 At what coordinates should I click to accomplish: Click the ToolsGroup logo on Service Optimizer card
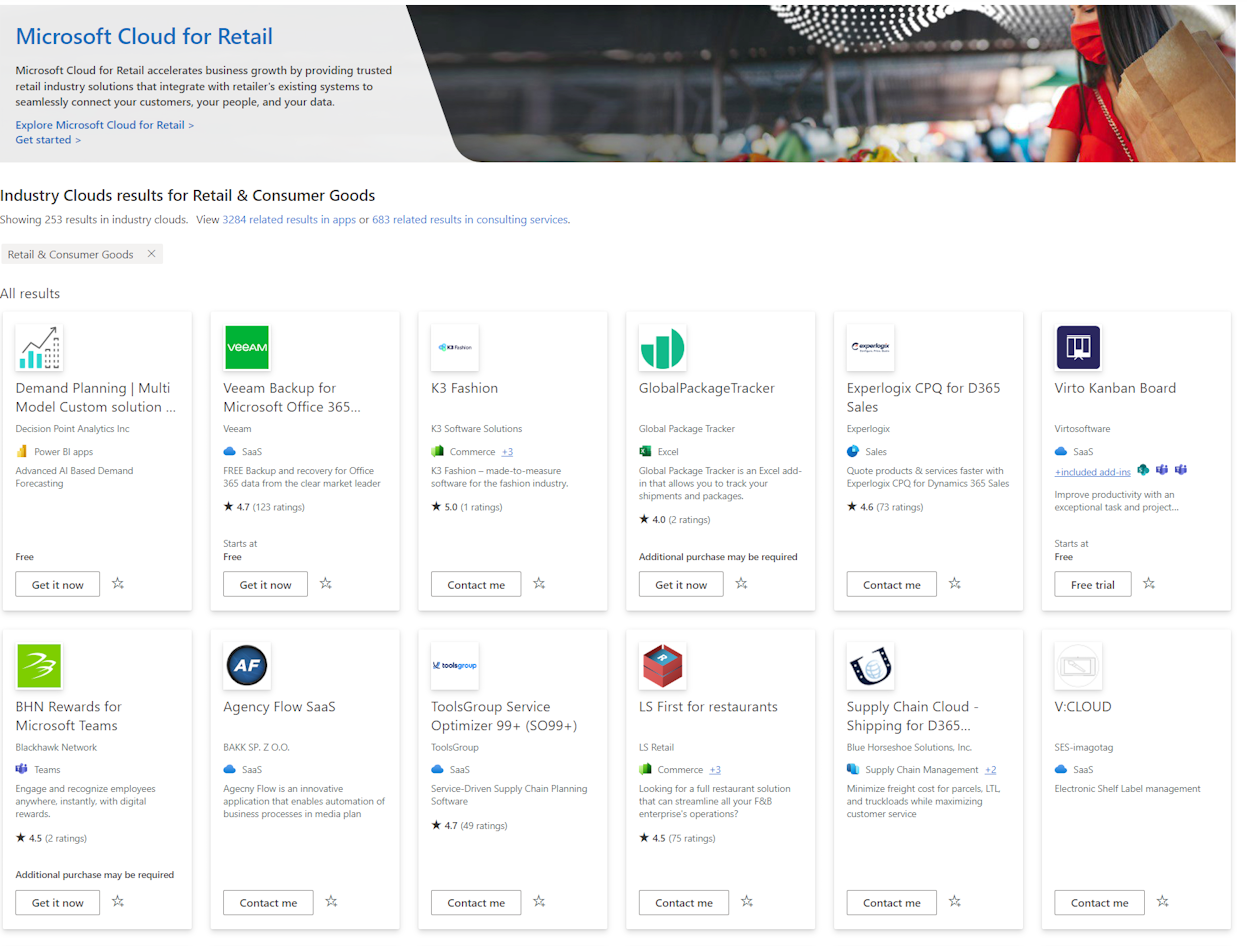[x=455, y=666]
